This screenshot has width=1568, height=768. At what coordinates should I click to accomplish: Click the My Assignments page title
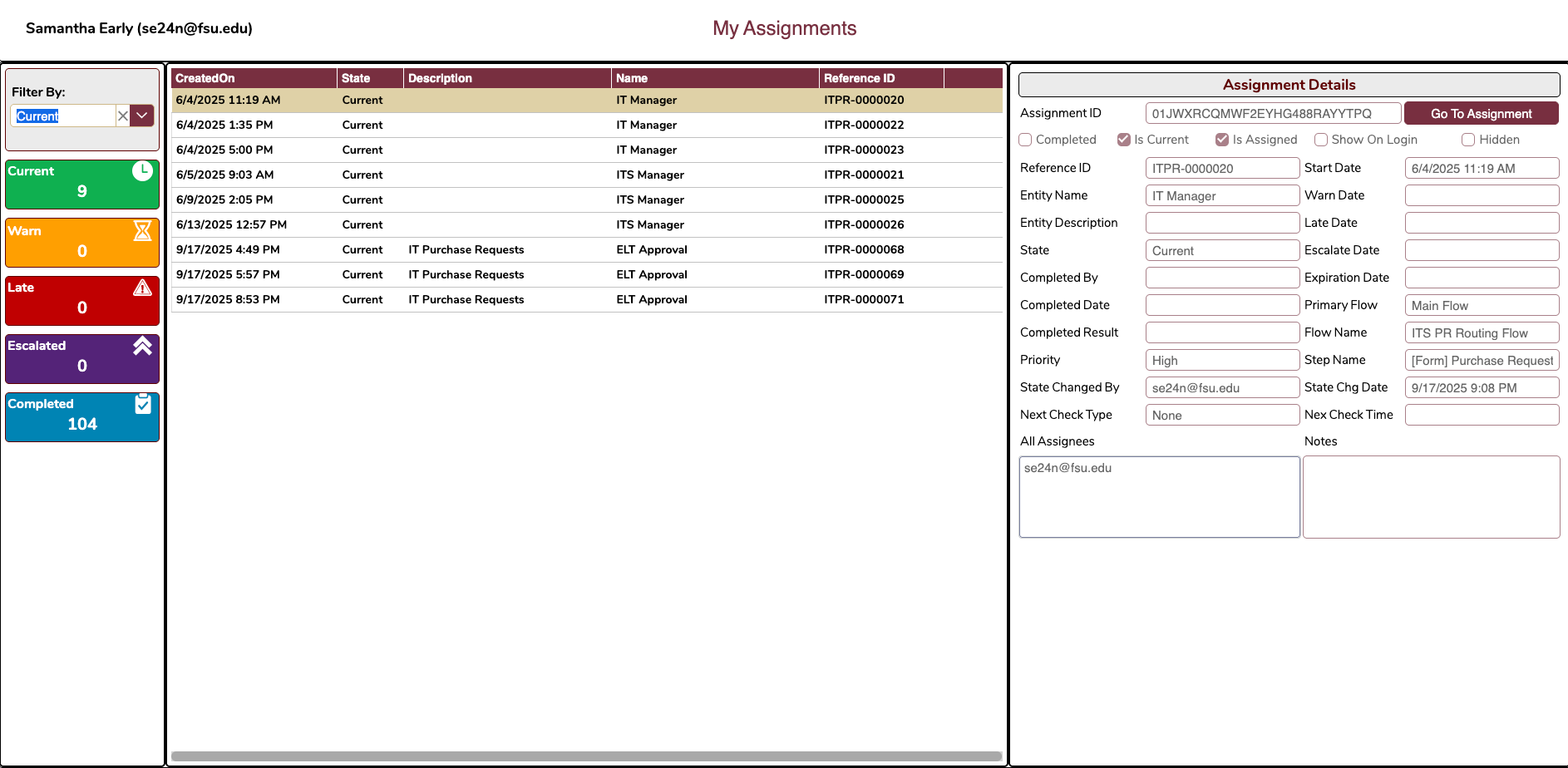784,28
